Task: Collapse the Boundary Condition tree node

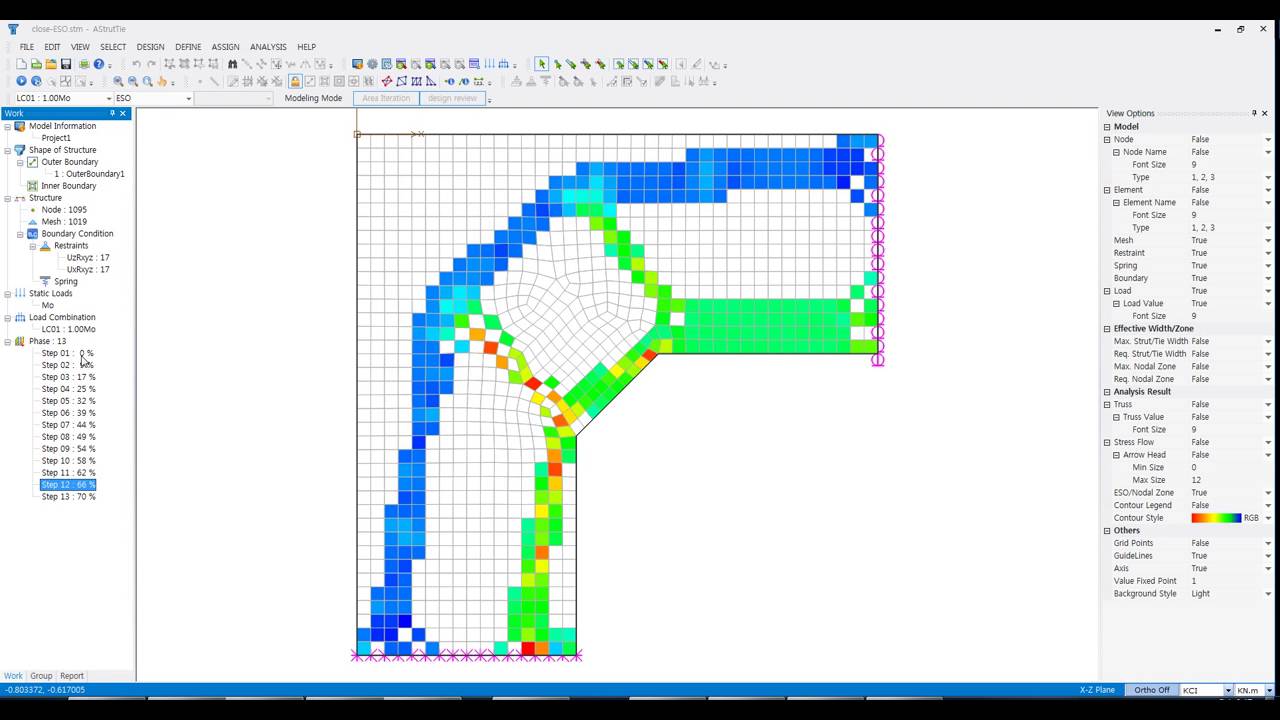Action: [x=20, y=234]
